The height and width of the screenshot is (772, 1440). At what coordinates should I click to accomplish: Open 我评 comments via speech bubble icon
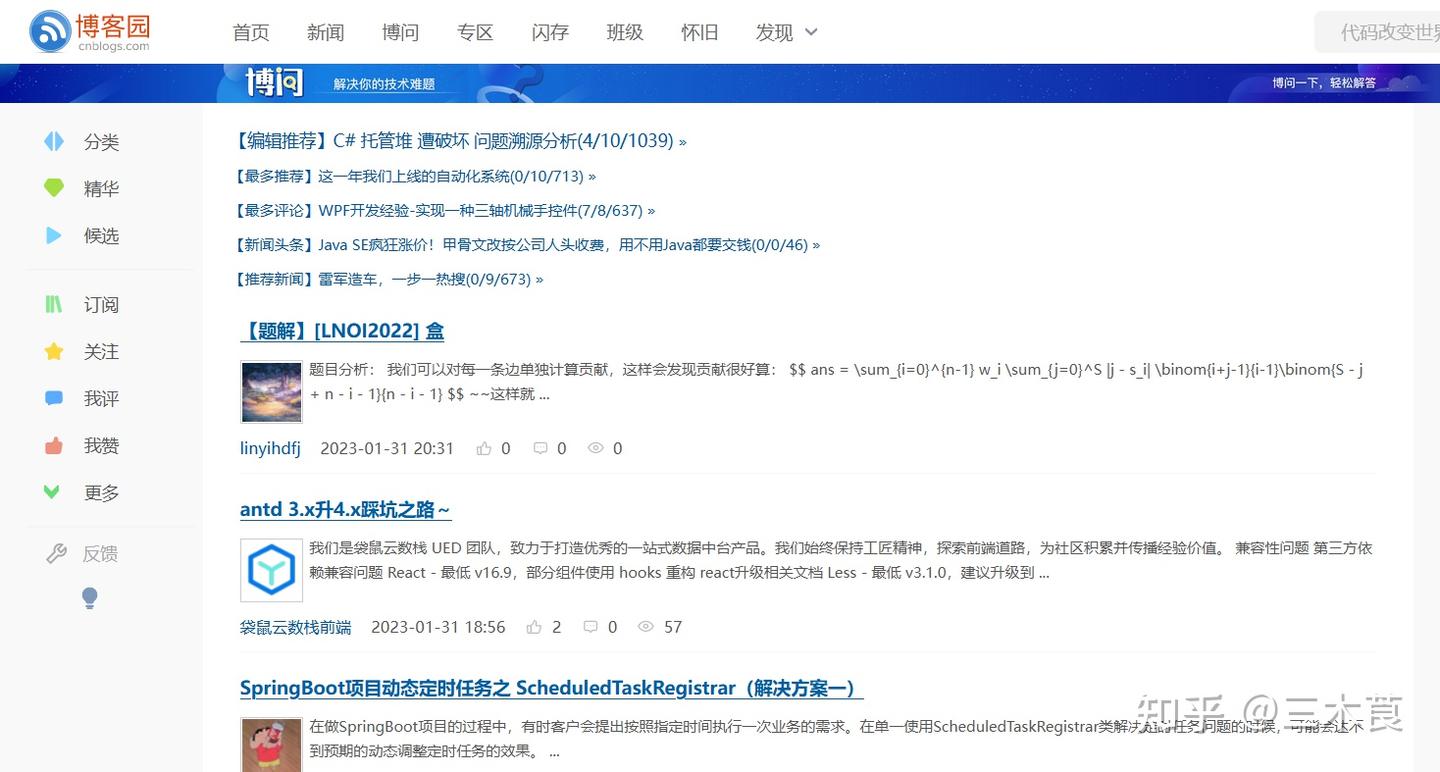point(54,398)
